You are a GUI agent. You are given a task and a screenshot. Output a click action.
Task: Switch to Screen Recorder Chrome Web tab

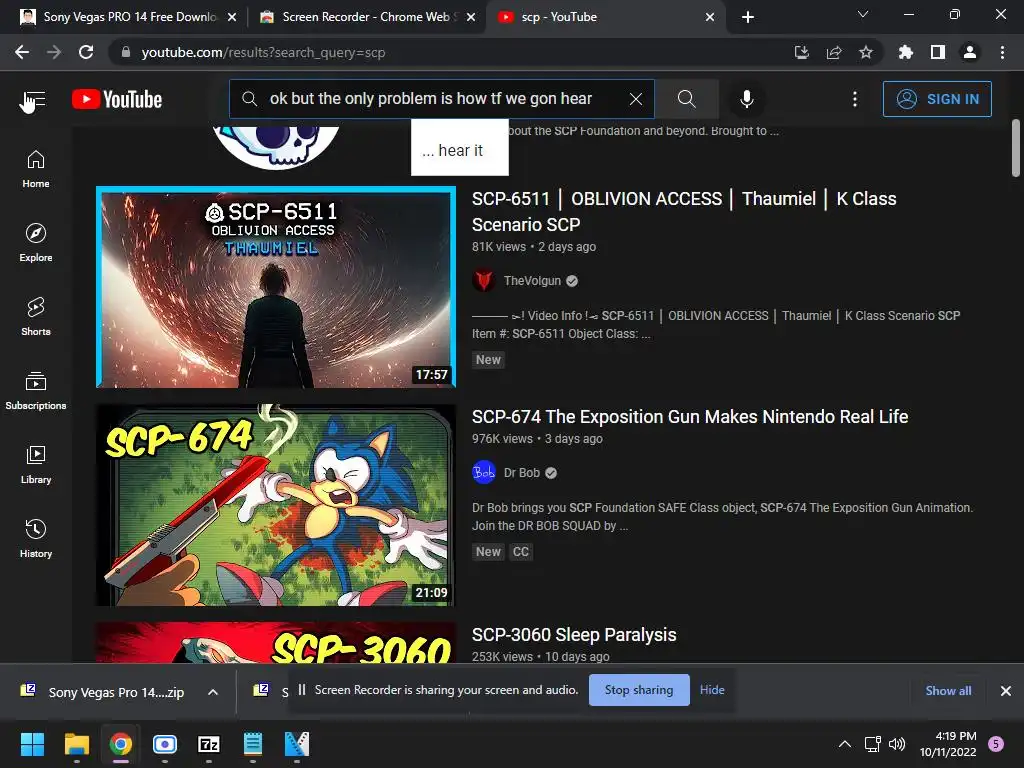click(366, 17)
